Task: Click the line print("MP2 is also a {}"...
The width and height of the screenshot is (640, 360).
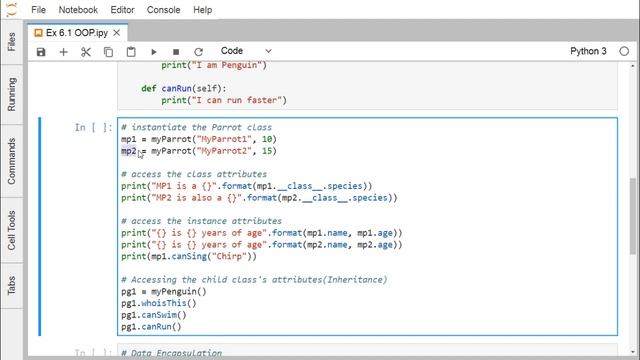Action: pos(259,198)
